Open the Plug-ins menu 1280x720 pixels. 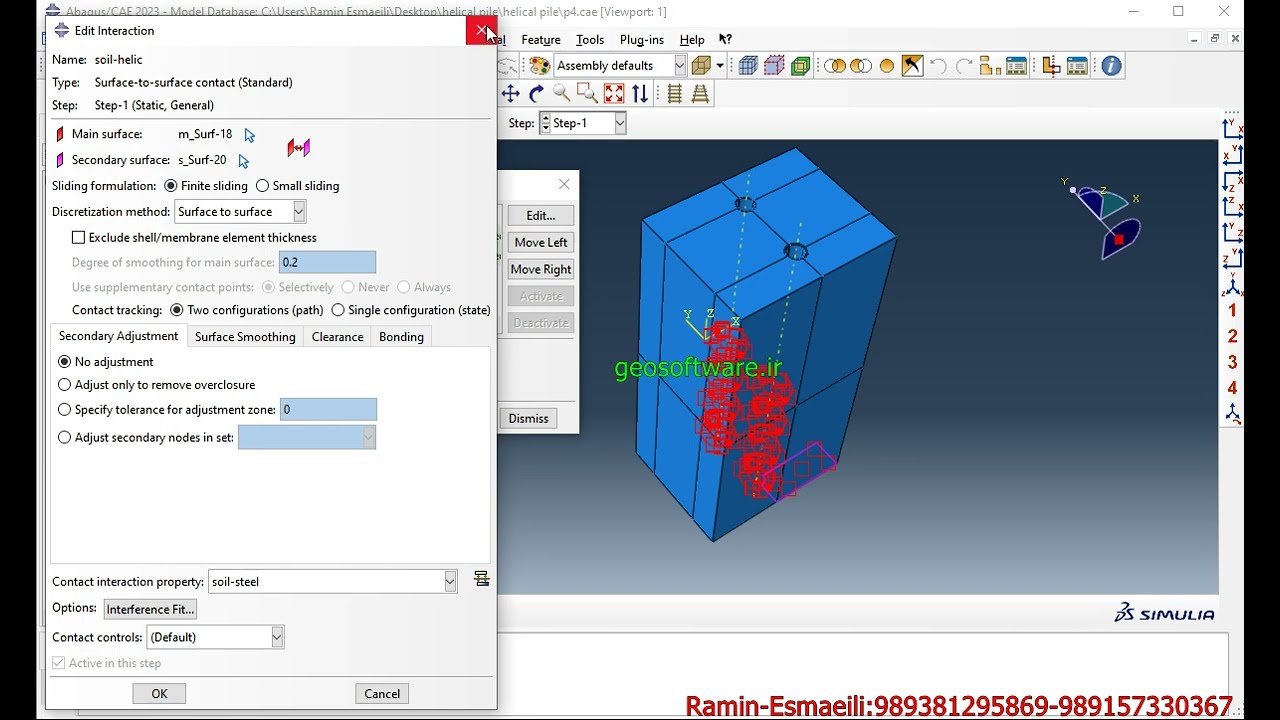(642, 40)
